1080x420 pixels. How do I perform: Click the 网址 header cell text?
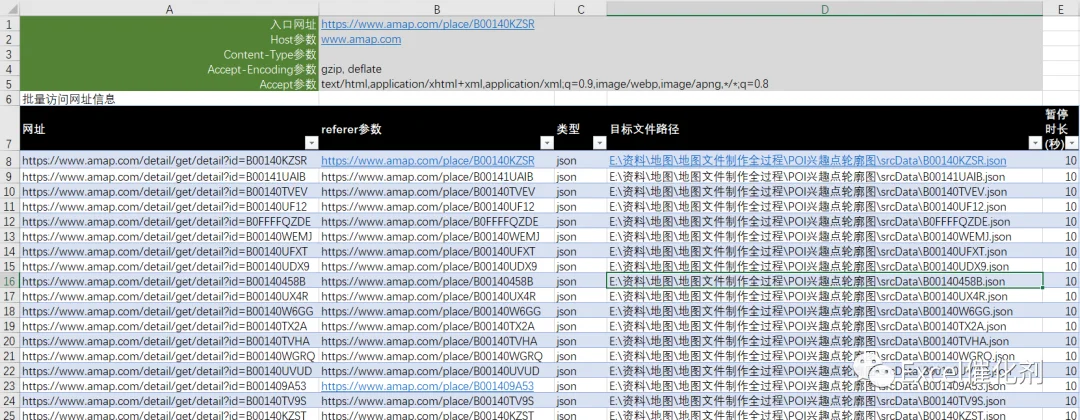tap(34, 129)
